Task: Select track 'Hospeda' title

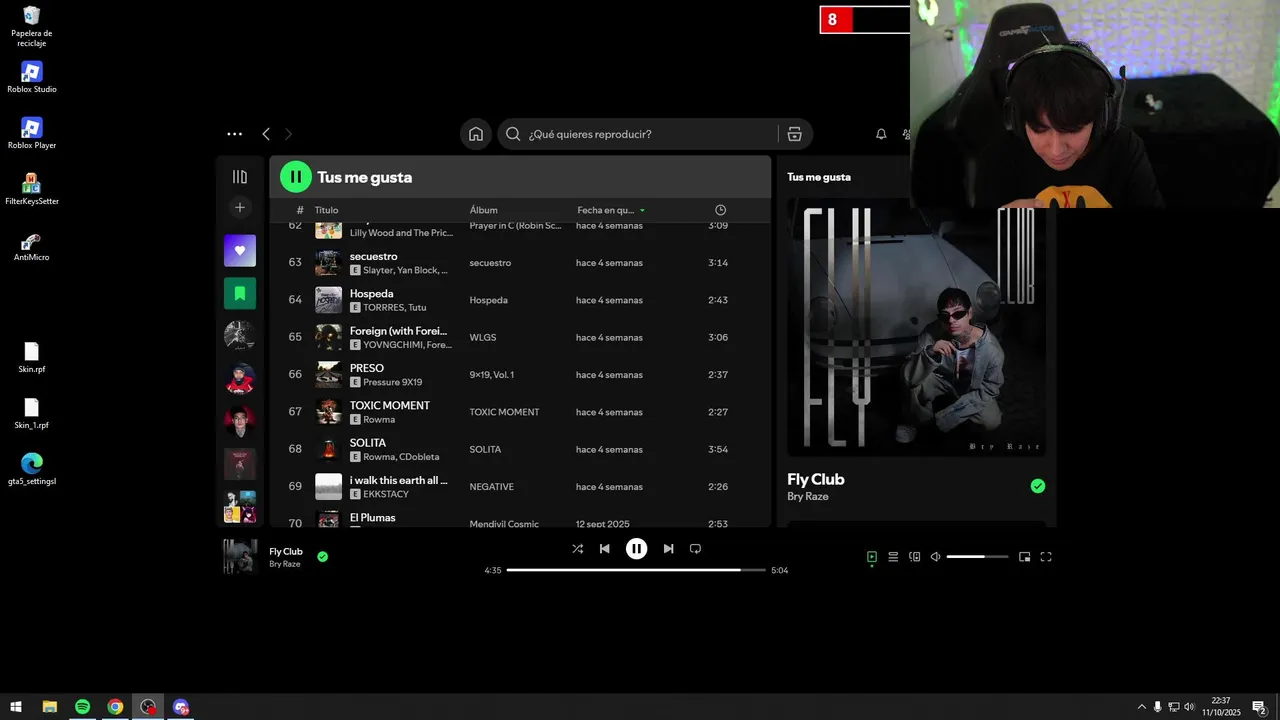Action: point(371,294)
